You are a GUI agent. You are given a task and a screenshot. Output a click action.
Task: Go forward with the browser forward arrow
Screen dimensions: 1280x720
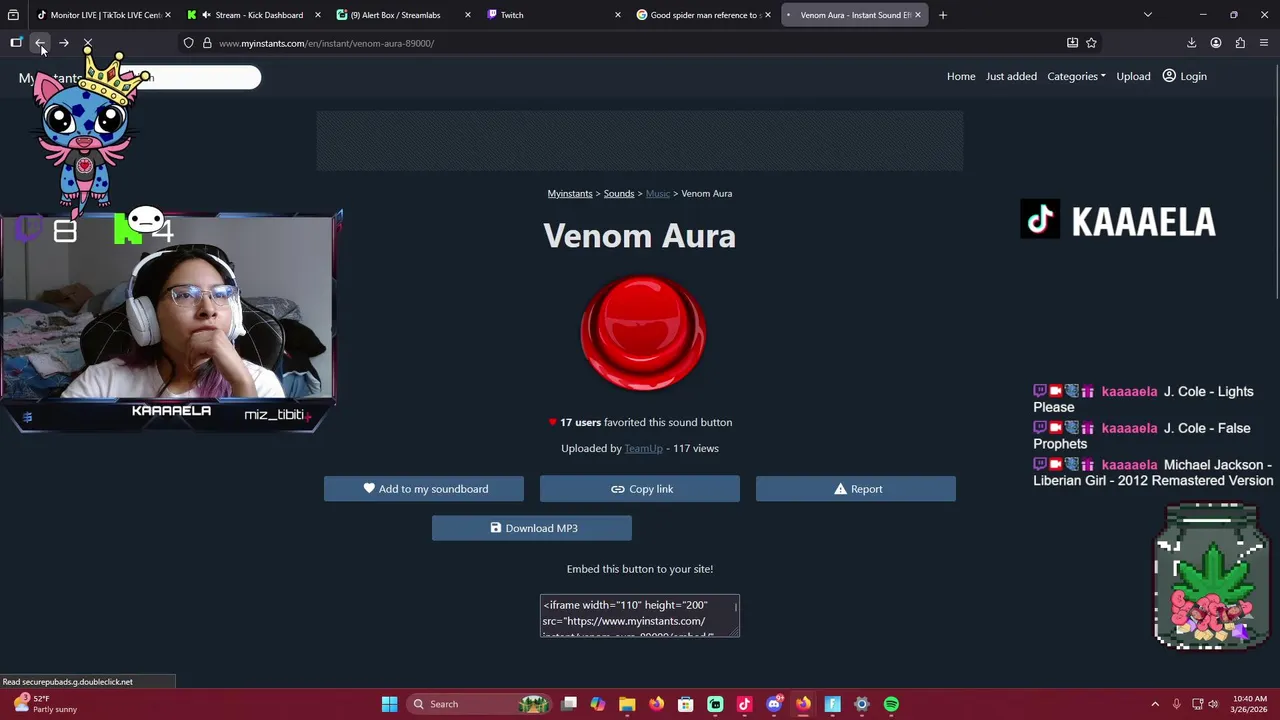pos(64,43)
